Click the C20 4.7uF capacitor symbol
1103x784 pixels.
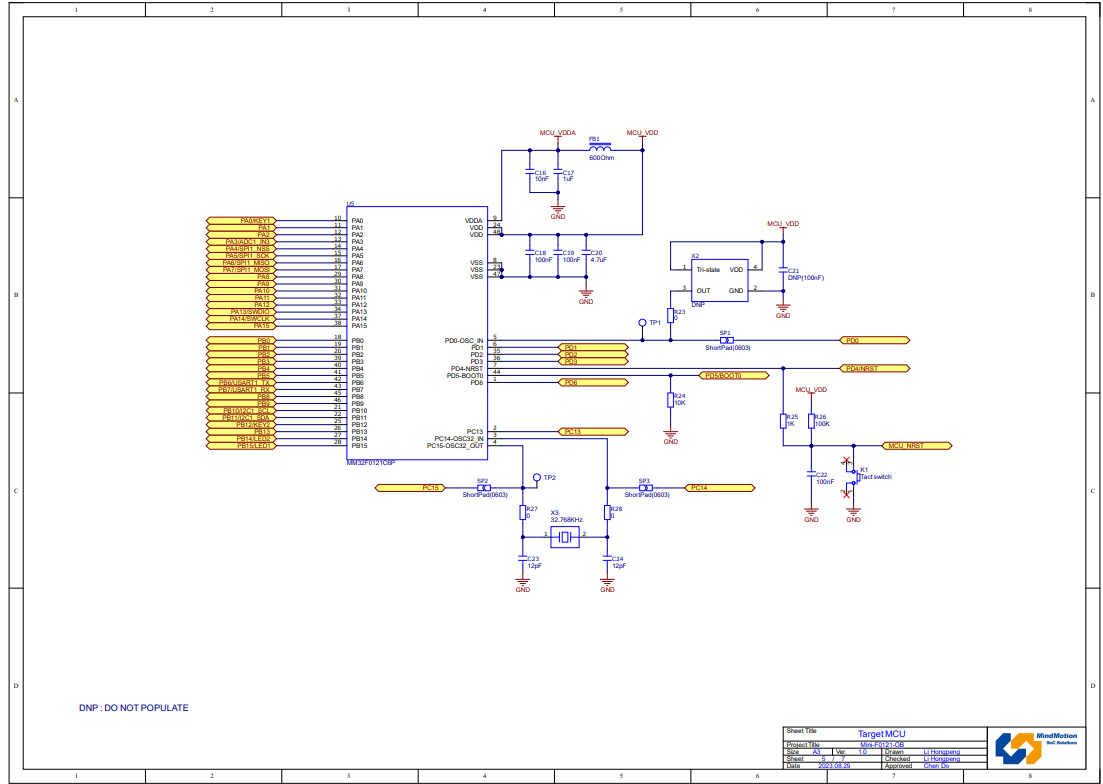[586, 254]
